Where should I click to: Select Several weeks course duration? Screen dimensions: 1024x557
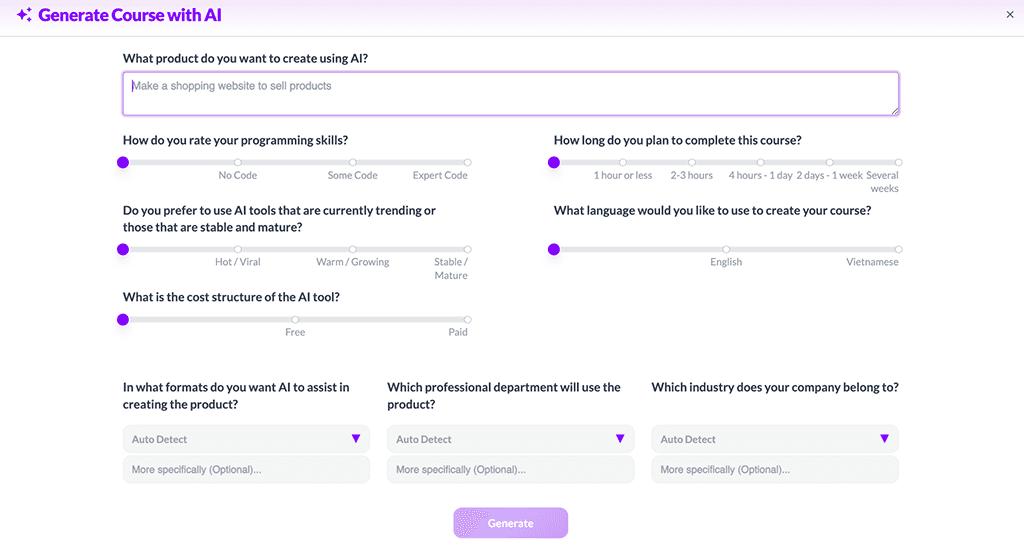click(898, 162)
